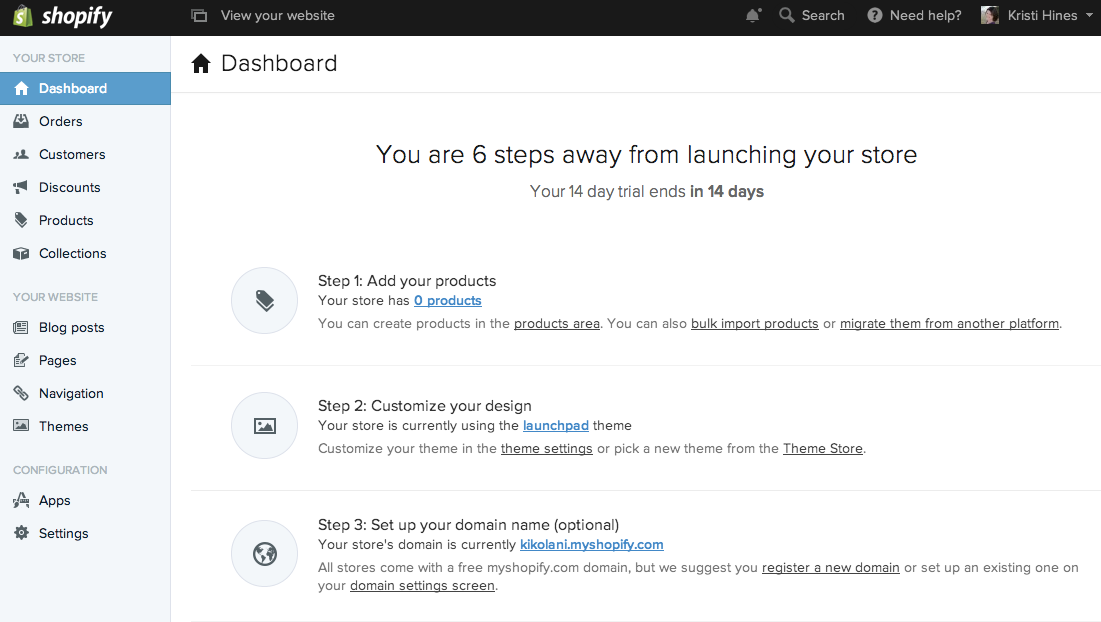The height and width of the screenshot is (622, 1101).
Task: Open the Orders section
Action: click(x=60, y=121)
